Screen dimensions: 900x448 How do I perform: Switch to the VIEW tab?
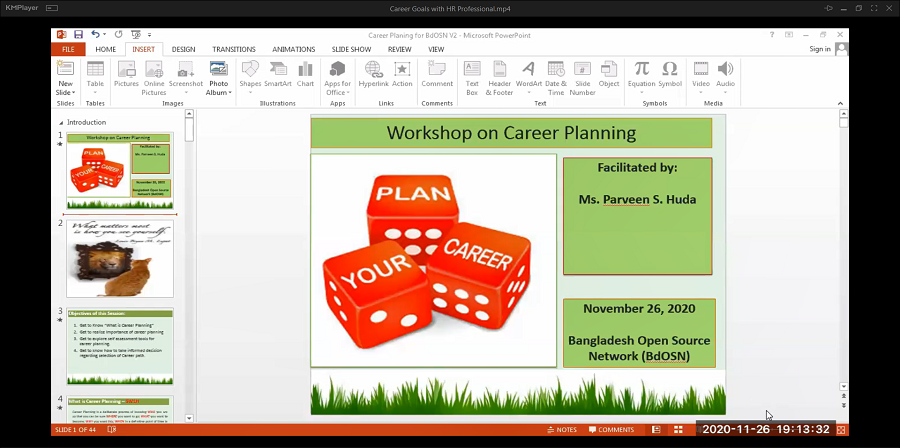pyautogui.click(x=436, y=49)
